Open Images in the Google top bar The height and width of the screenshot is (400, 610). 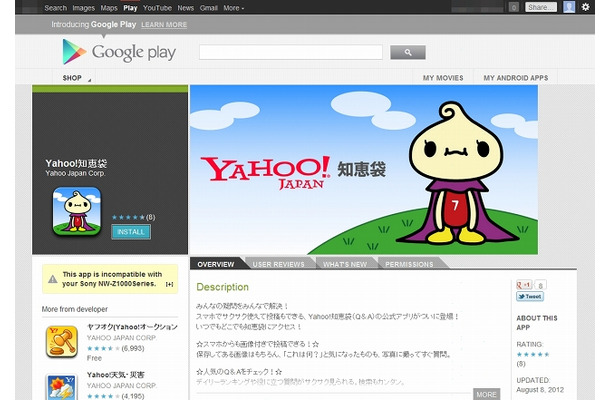(x=84, y=8)
